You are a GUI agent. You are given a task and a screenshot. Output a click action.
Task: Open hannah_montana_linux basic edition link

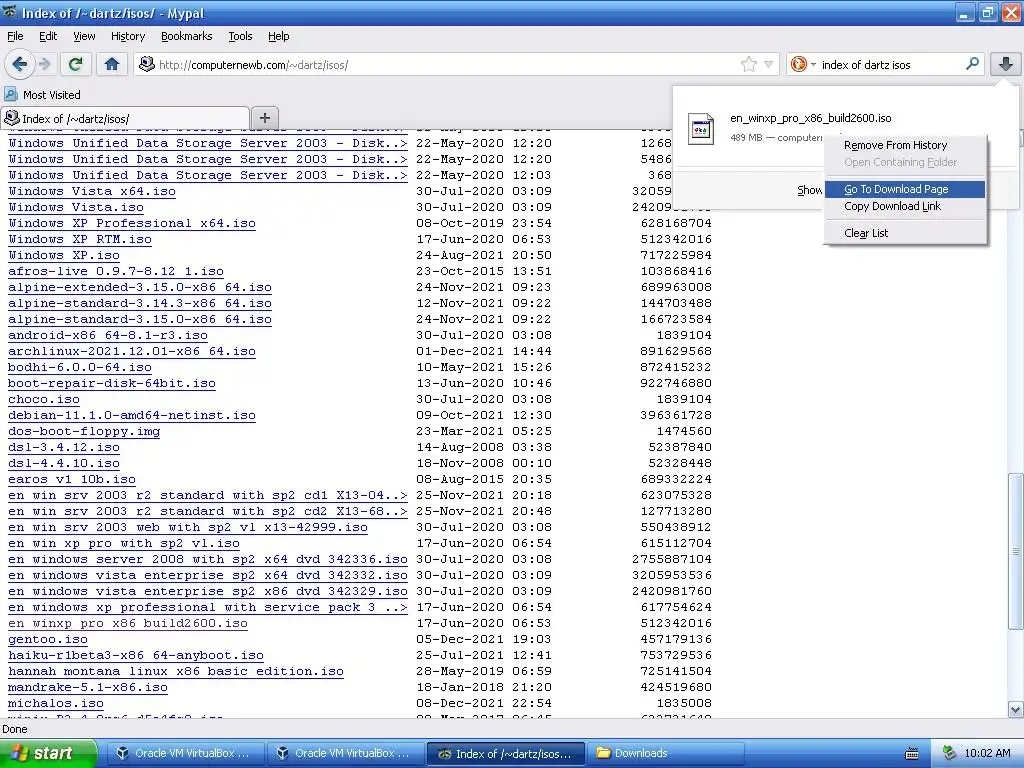(176, 671)
